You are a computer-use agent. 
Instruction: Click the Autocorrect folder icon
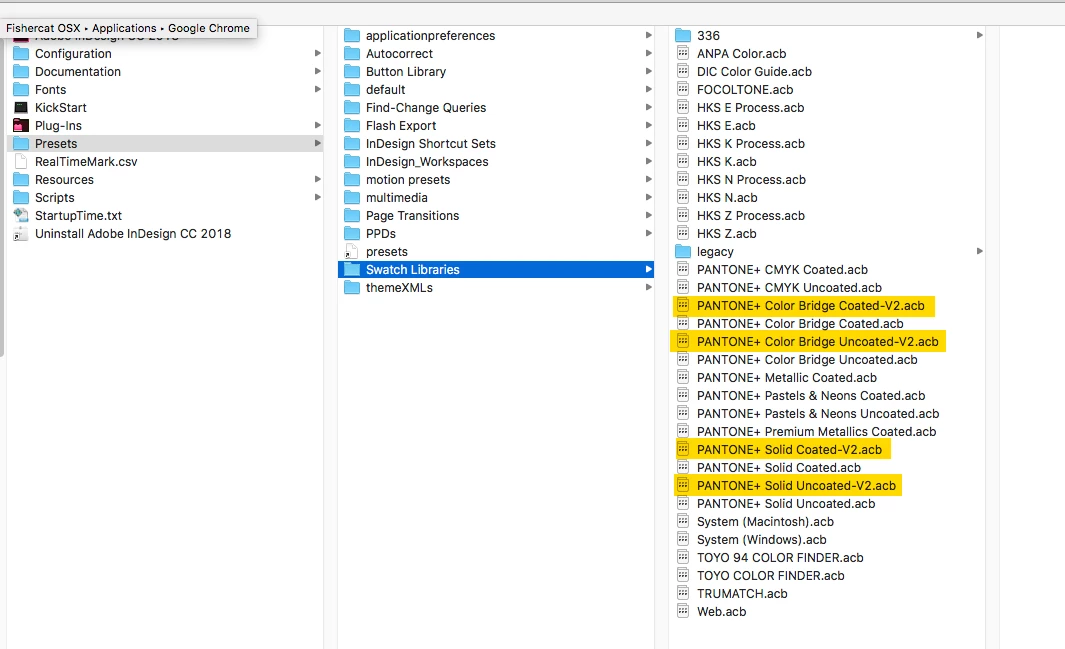click(x=352, y=54)
